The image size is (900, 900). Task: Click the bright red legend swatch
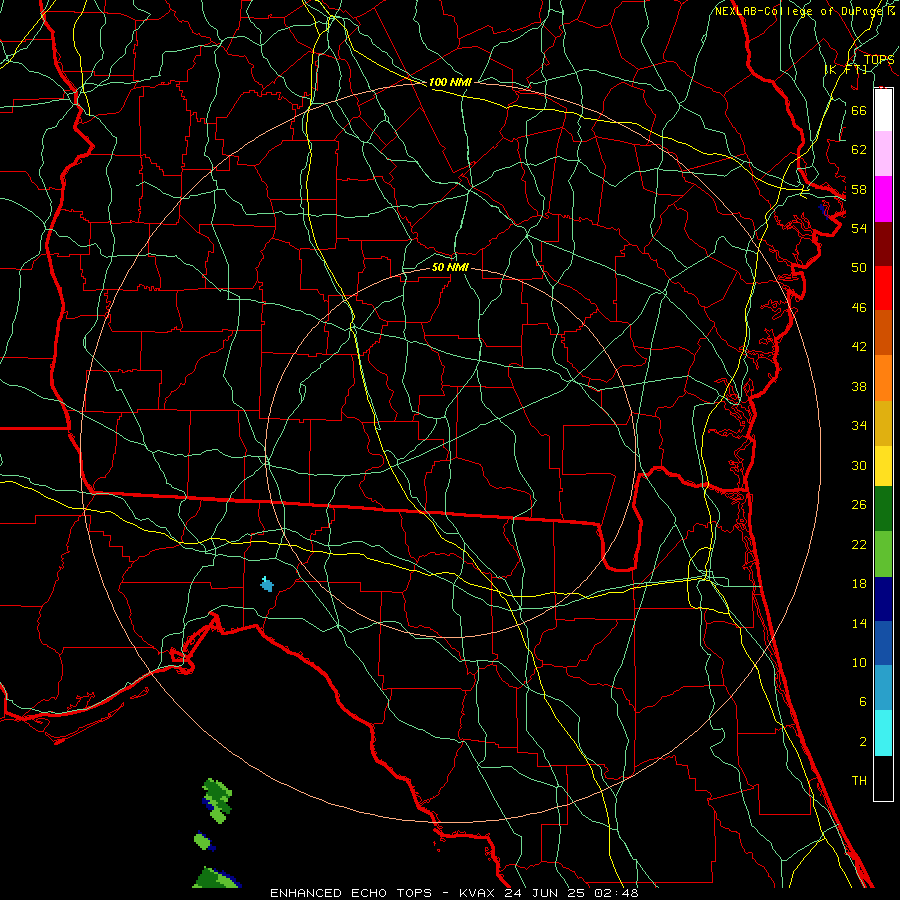(x=883, y=288)
